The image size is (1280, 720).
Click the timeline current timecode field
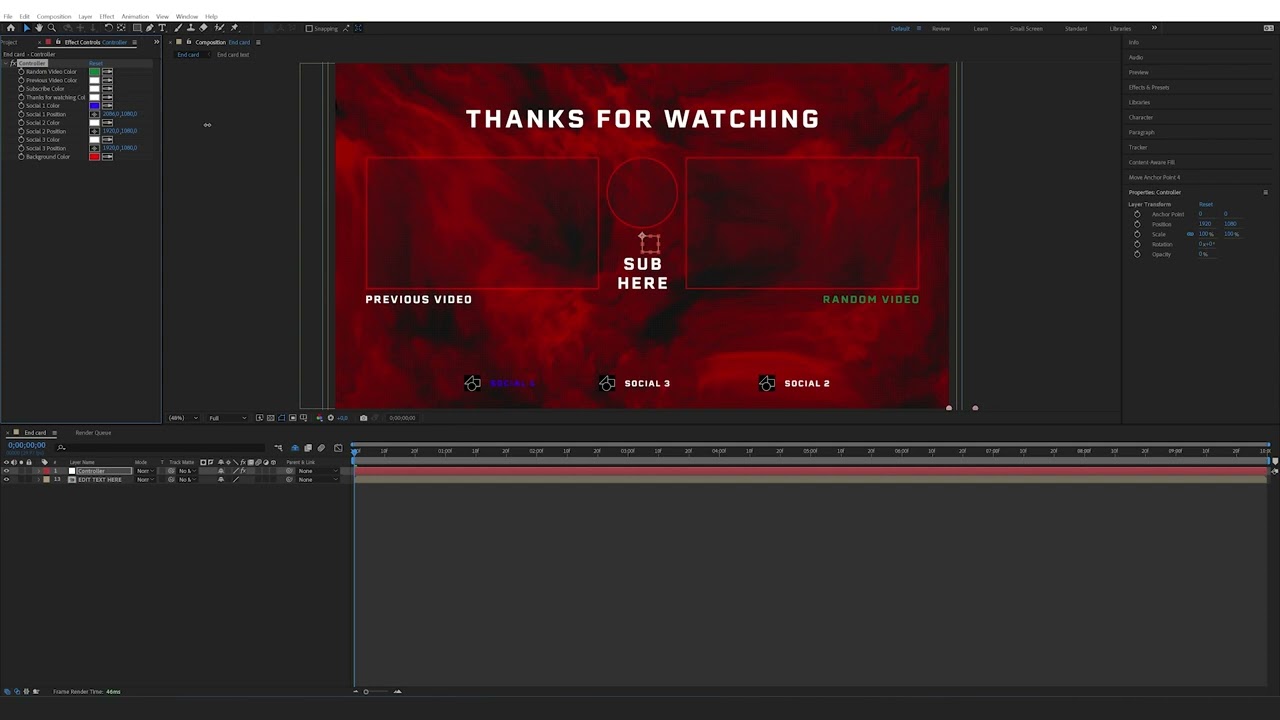coord(27,445)
